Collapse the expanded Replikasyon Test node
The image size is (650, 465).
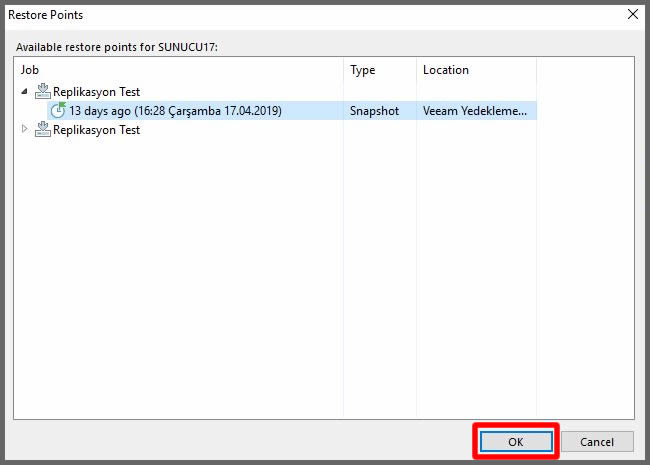[x=25, y=91]
